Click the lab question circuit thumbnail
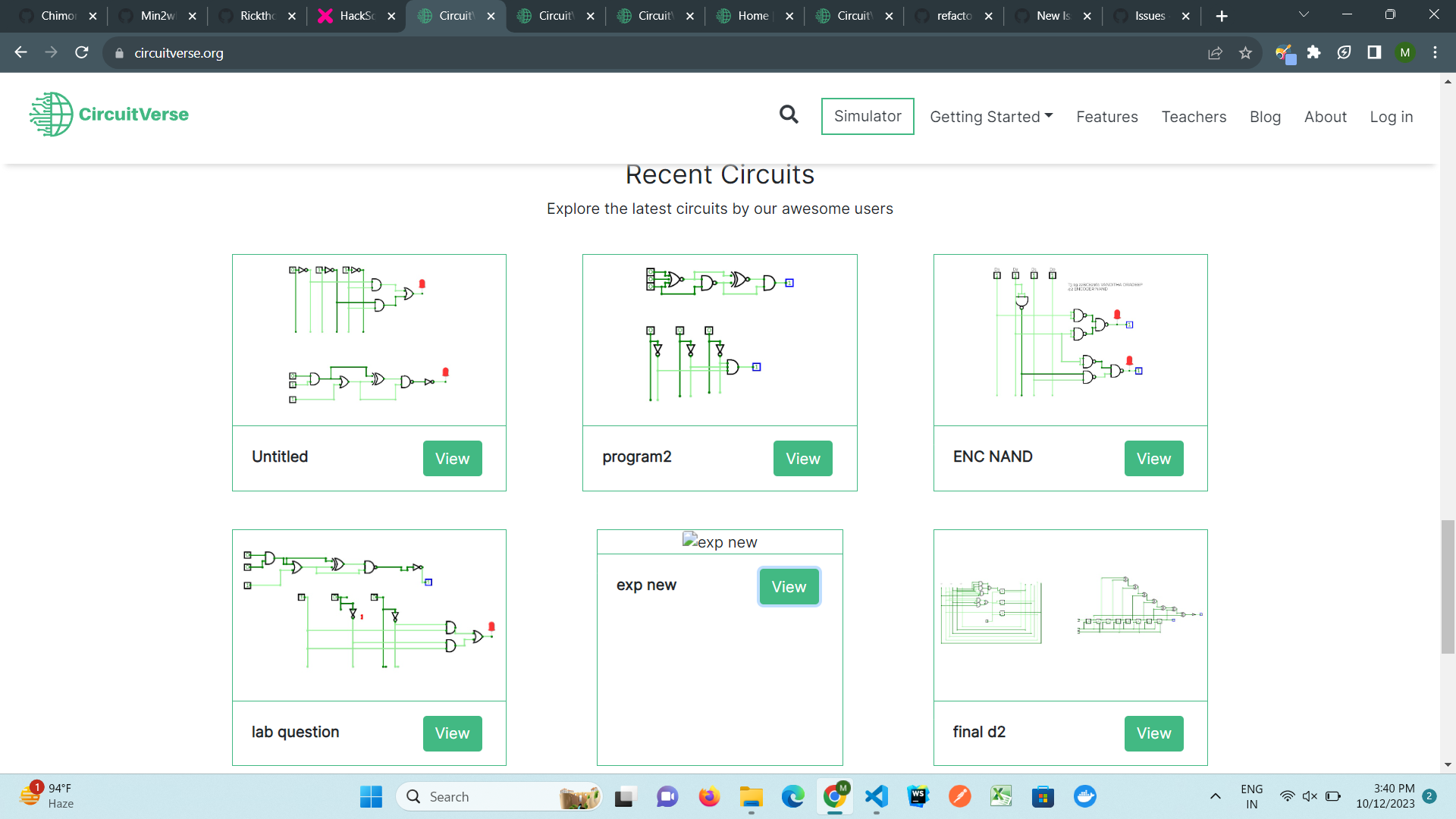 (x=369, y=615)
